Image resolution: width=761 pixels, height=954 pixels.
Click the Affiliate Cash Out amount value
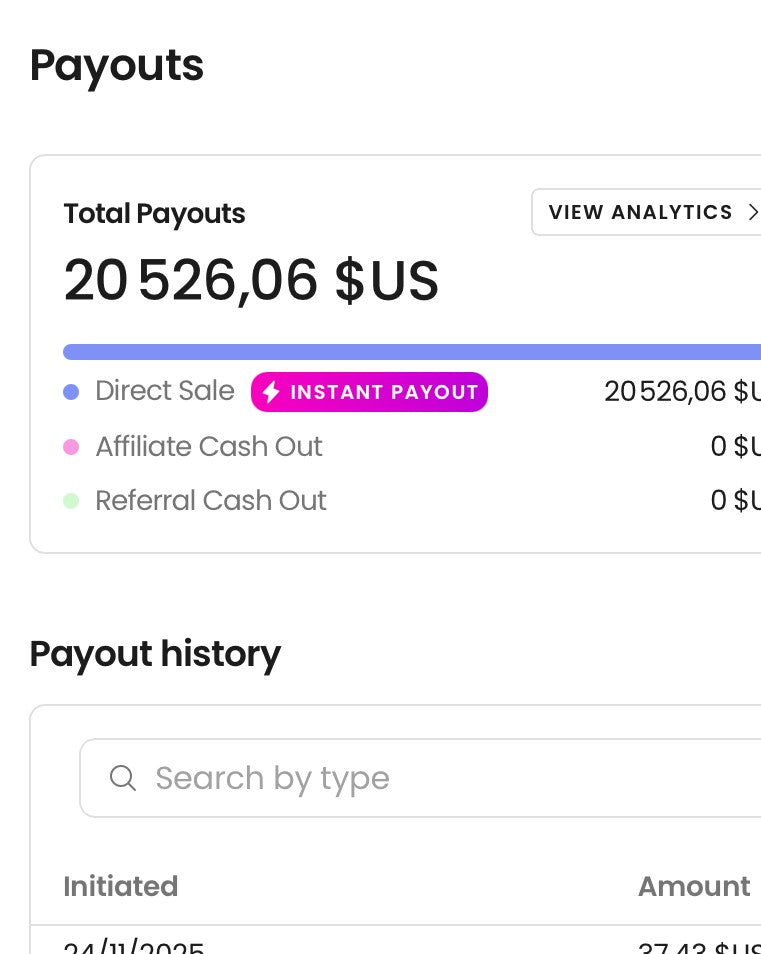735,447
